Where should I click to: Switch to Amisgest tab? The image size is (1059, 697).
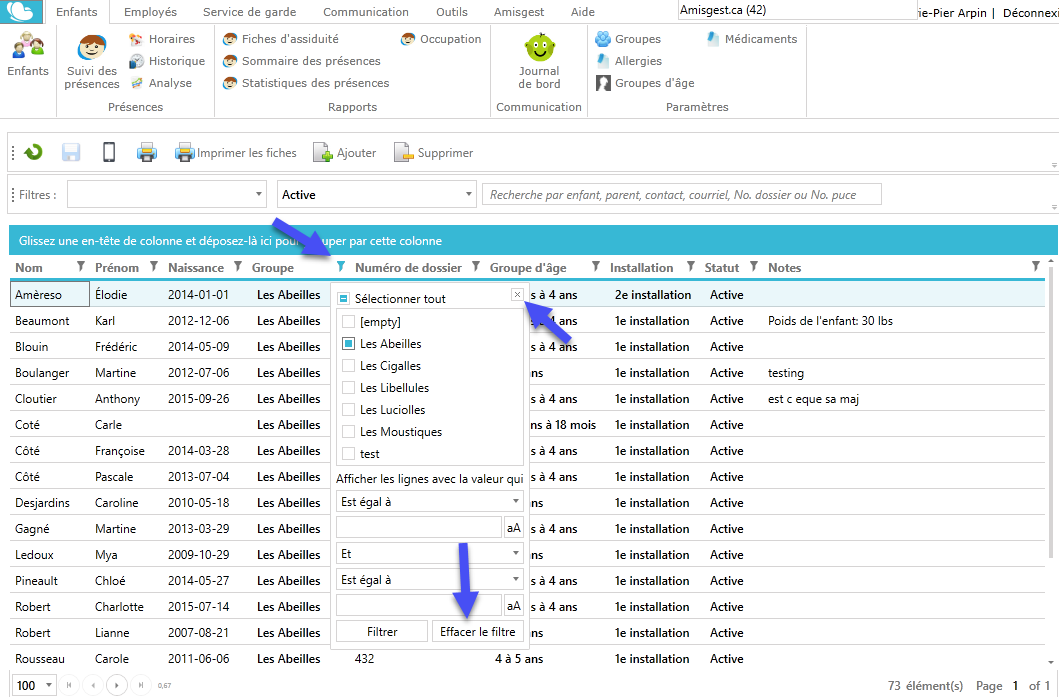519,12
